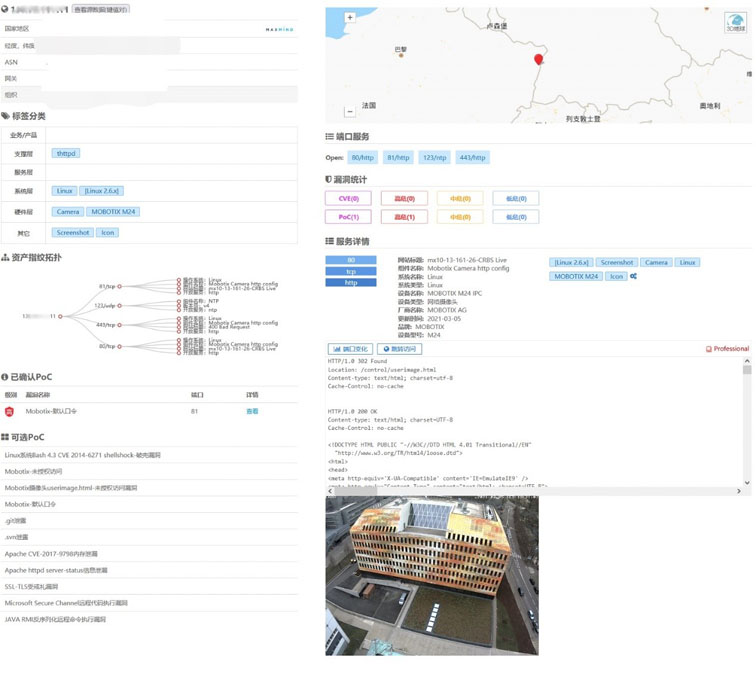Image resolution: width=756 pixels, height=689 pixels.
Task: Select the http tab in service details
Action: tap(351, 283)
